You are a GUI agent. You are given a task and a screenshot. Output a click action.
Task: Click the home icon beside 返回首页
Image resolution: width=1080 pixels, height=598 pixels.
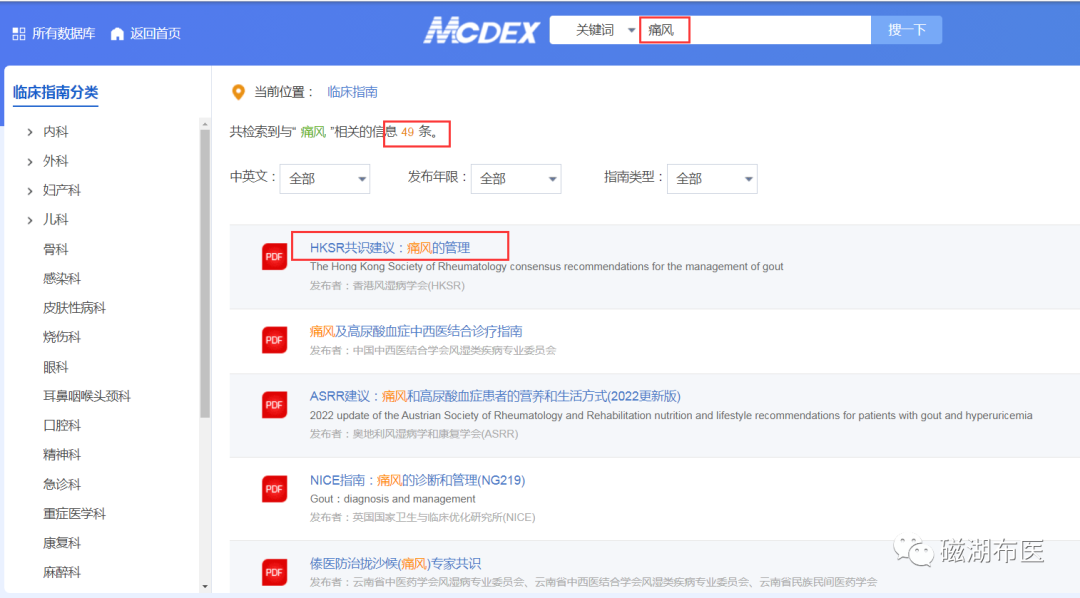pyautogui.click(x=117, y=34)
